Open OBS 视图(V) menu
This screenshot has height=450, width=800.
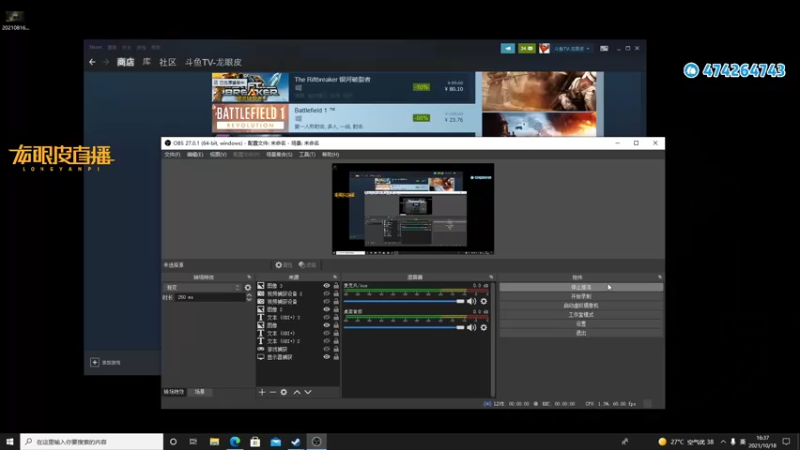coord(218,154)
